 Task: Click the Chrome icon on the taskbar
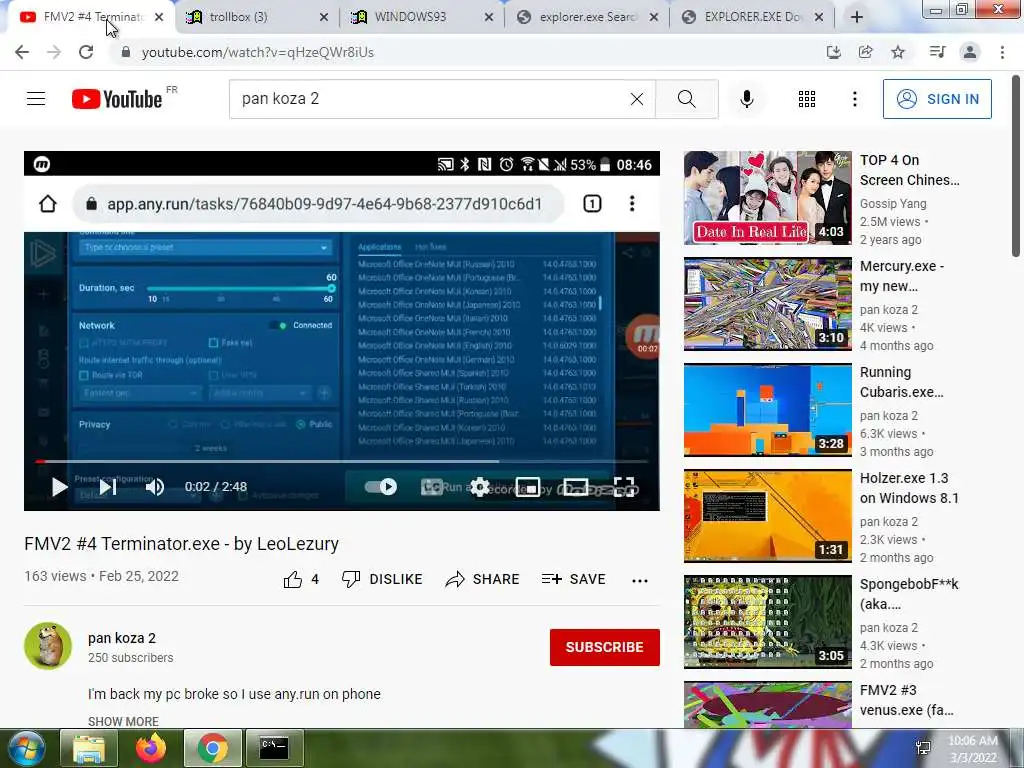213,748
